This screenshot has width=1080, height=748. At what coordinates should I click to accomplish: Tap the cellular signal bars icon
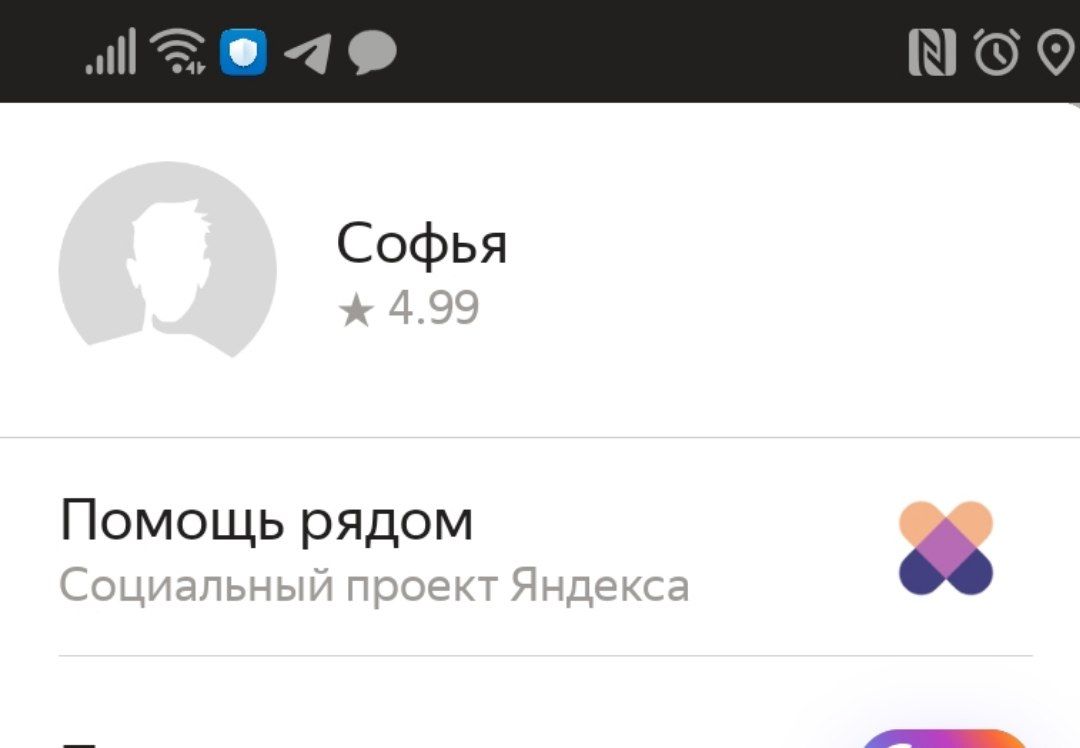click(x=110, y=52)
